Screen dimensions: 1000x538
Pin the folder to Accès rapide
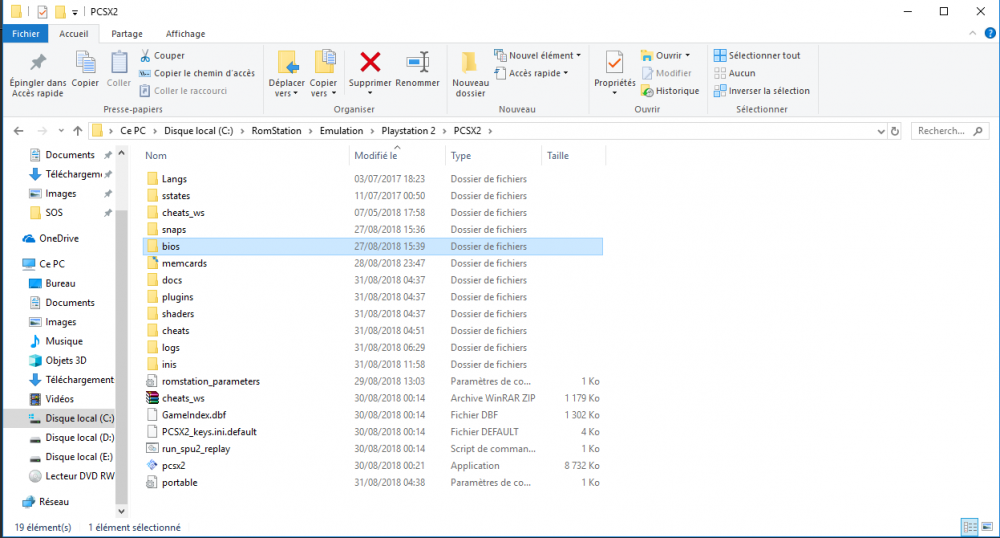point(38,75)
